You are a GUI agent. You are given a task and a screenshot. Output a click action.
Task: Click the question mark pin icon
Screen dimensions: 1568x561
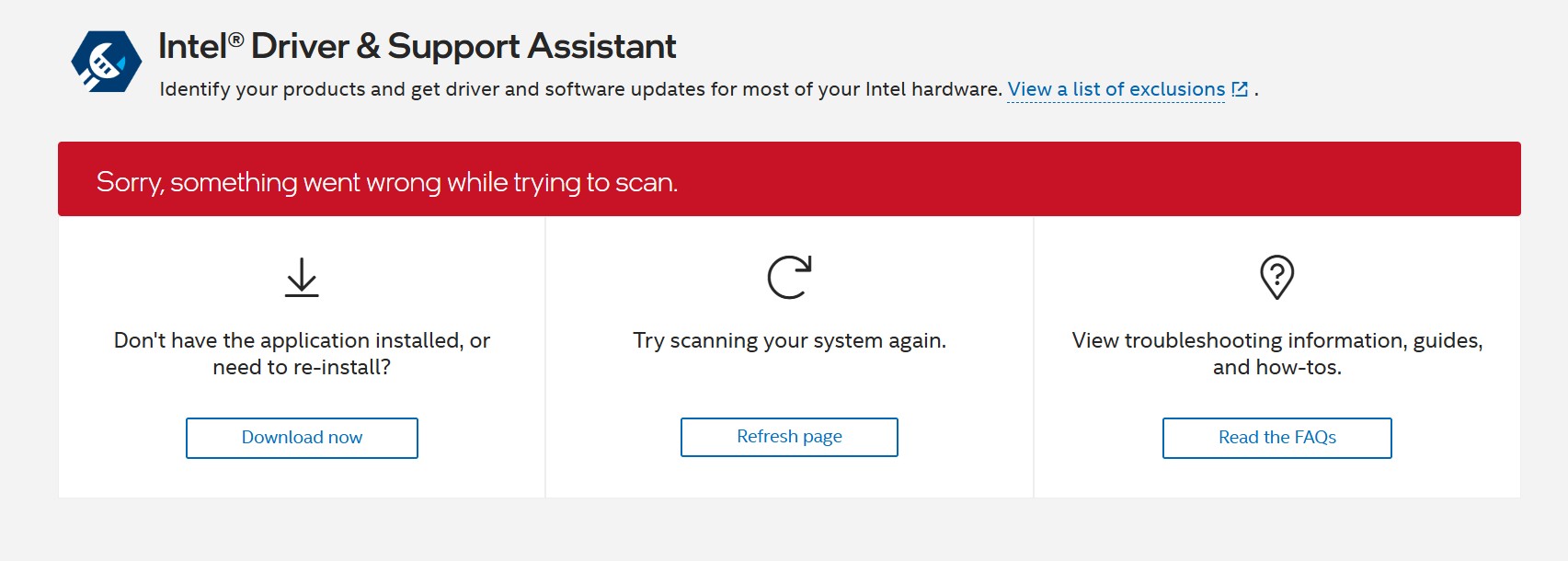pyautogui.click(x=1276, y=277)
